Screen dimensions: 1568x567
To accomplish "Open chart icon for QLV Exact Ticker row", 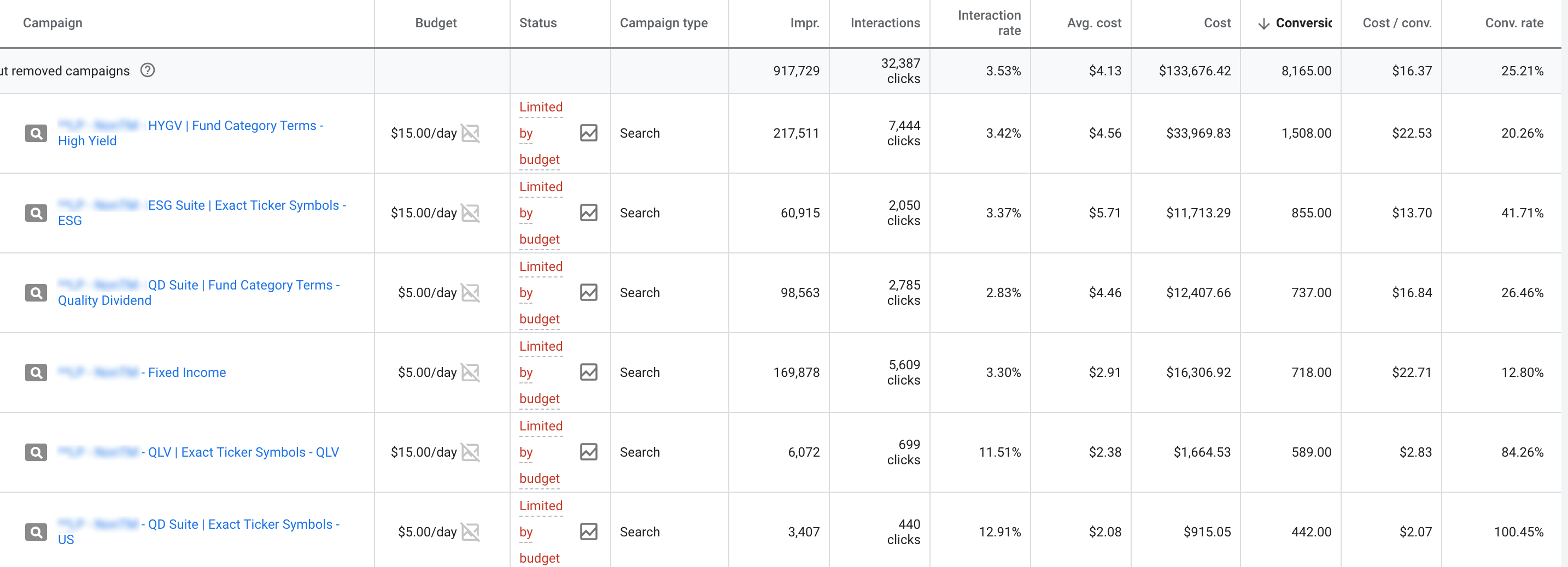I will [588, 452].
